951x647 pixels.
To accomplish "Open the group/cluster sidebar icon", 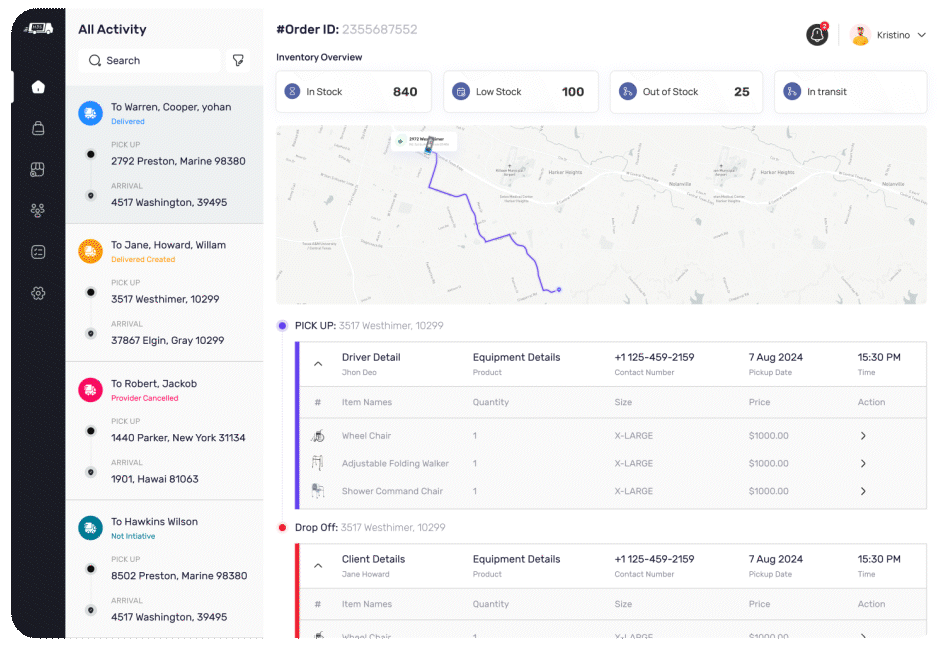I will click(x=38, y=210).
